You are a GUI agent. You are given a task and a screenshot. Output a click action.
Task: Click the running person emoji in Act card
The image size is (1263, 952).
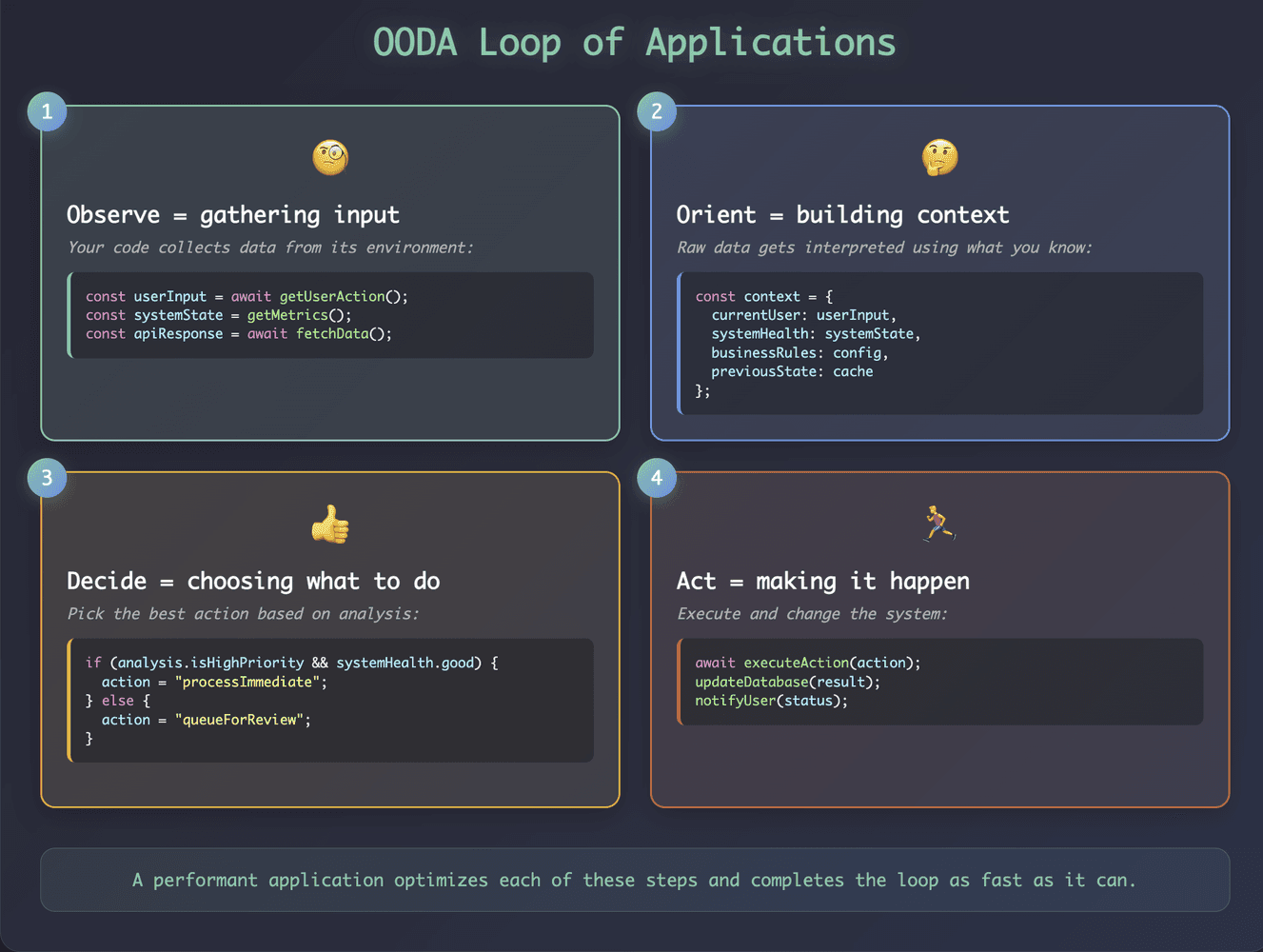pyautogui.click(x=939, y=524)
